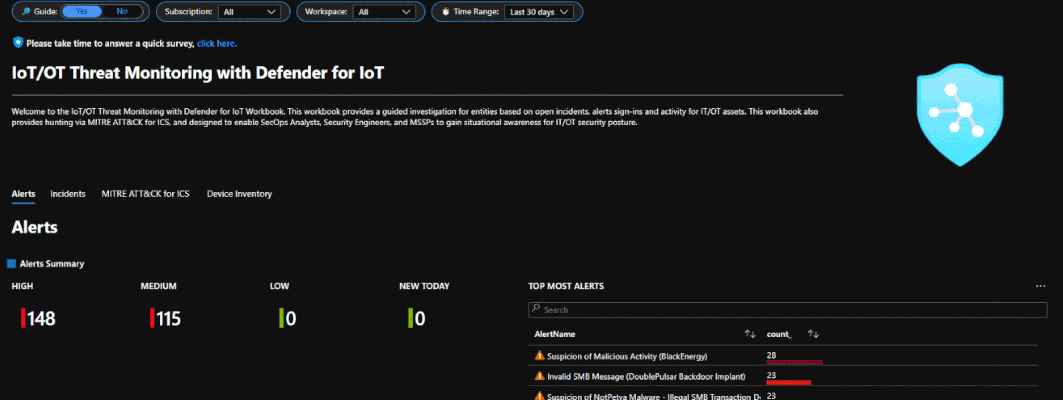The image size is (1063, 400).
Task: Click the Guide parameter icon
Action: click(26, 12)
